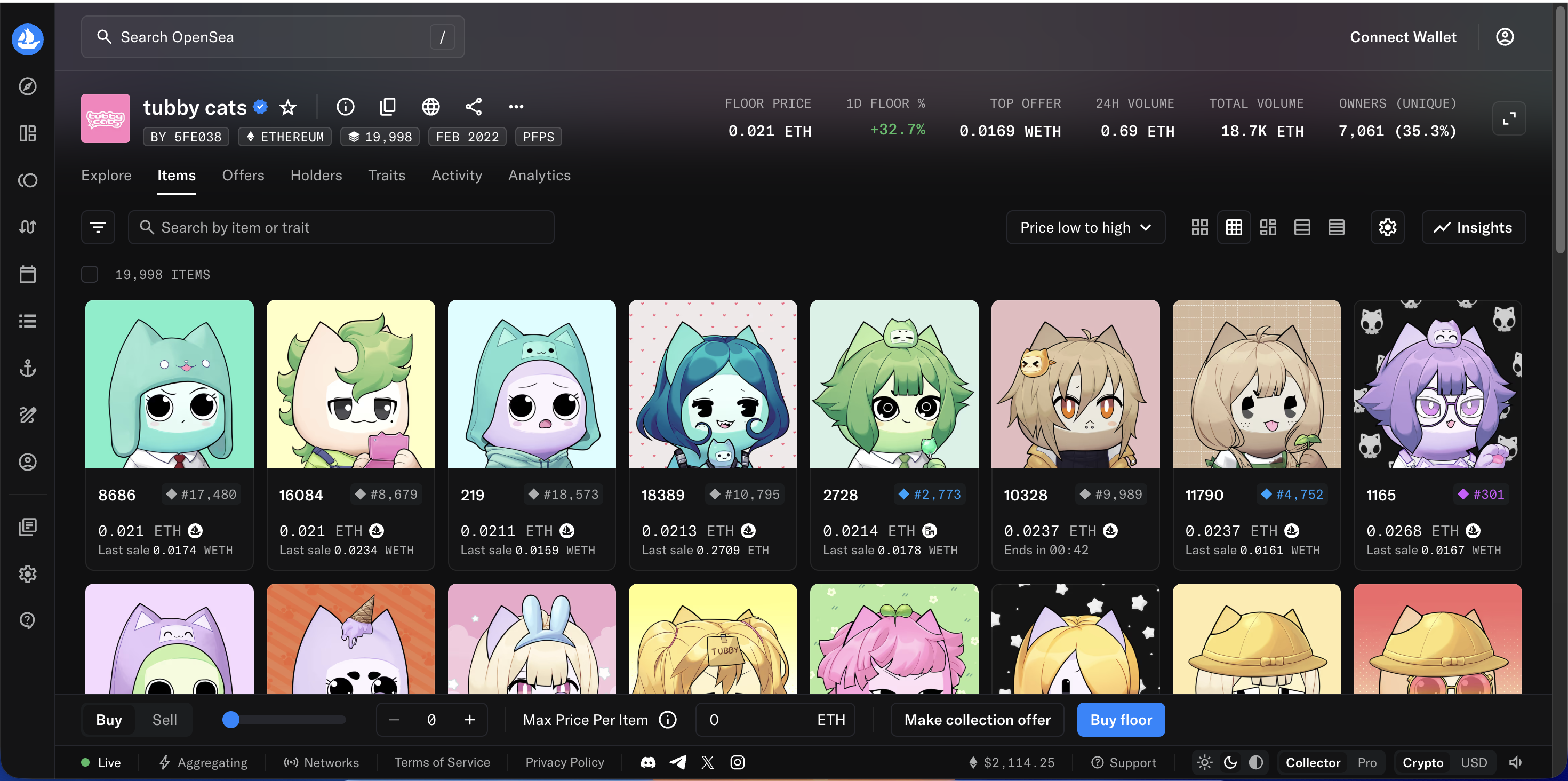The image size is (1568, 781).
Task: Open the activity list icon in sidebar
Action: (27, 321)
